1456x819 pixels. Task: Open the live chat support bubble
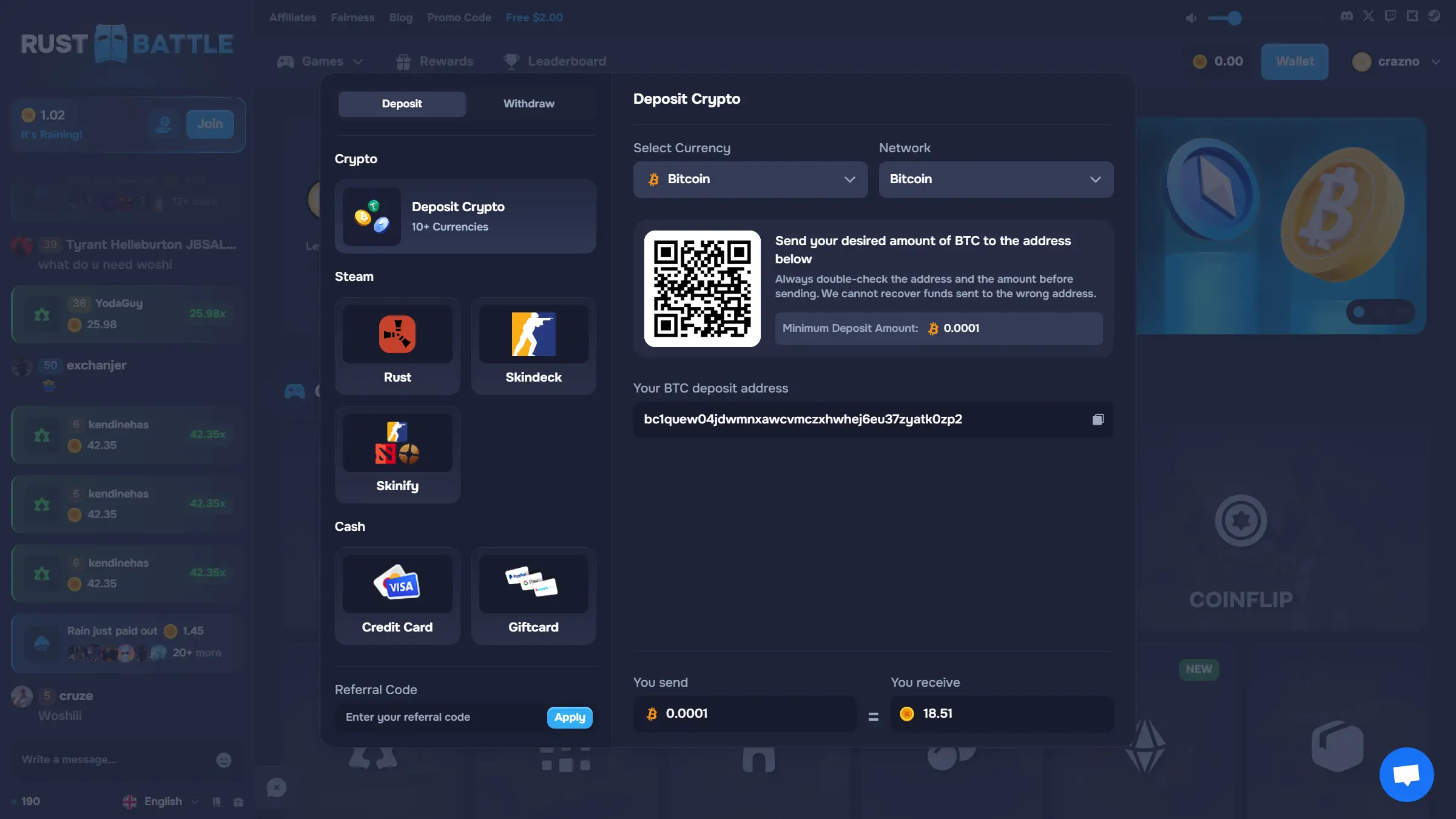click(x=1406, y=775)
